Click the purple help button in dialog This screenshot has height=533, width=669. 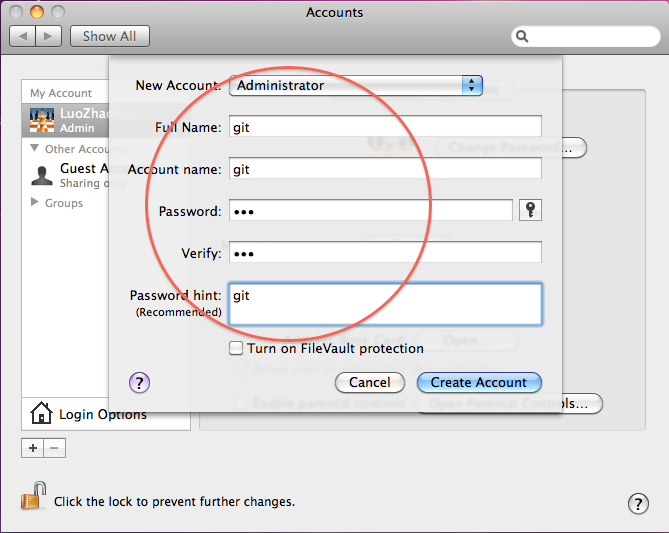139,381
